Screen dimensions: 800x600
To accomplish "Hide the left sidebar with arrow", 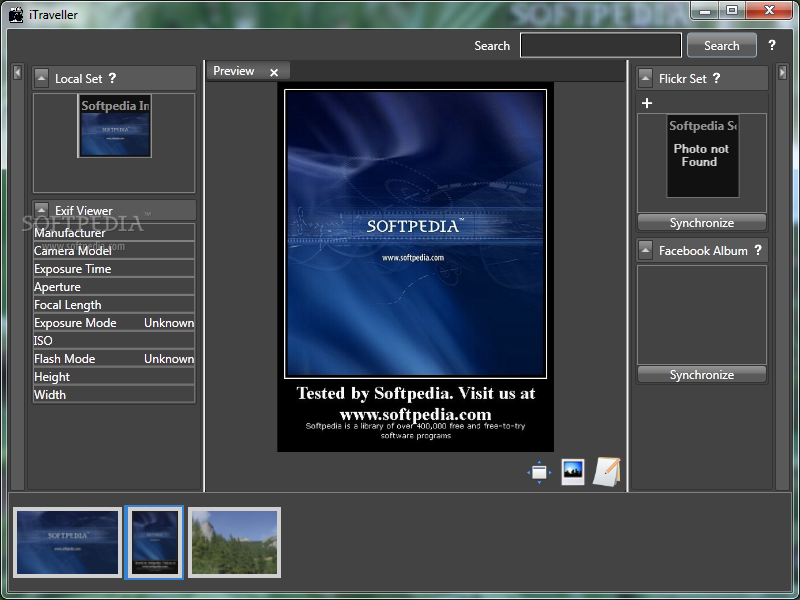I will pos(17,72).
